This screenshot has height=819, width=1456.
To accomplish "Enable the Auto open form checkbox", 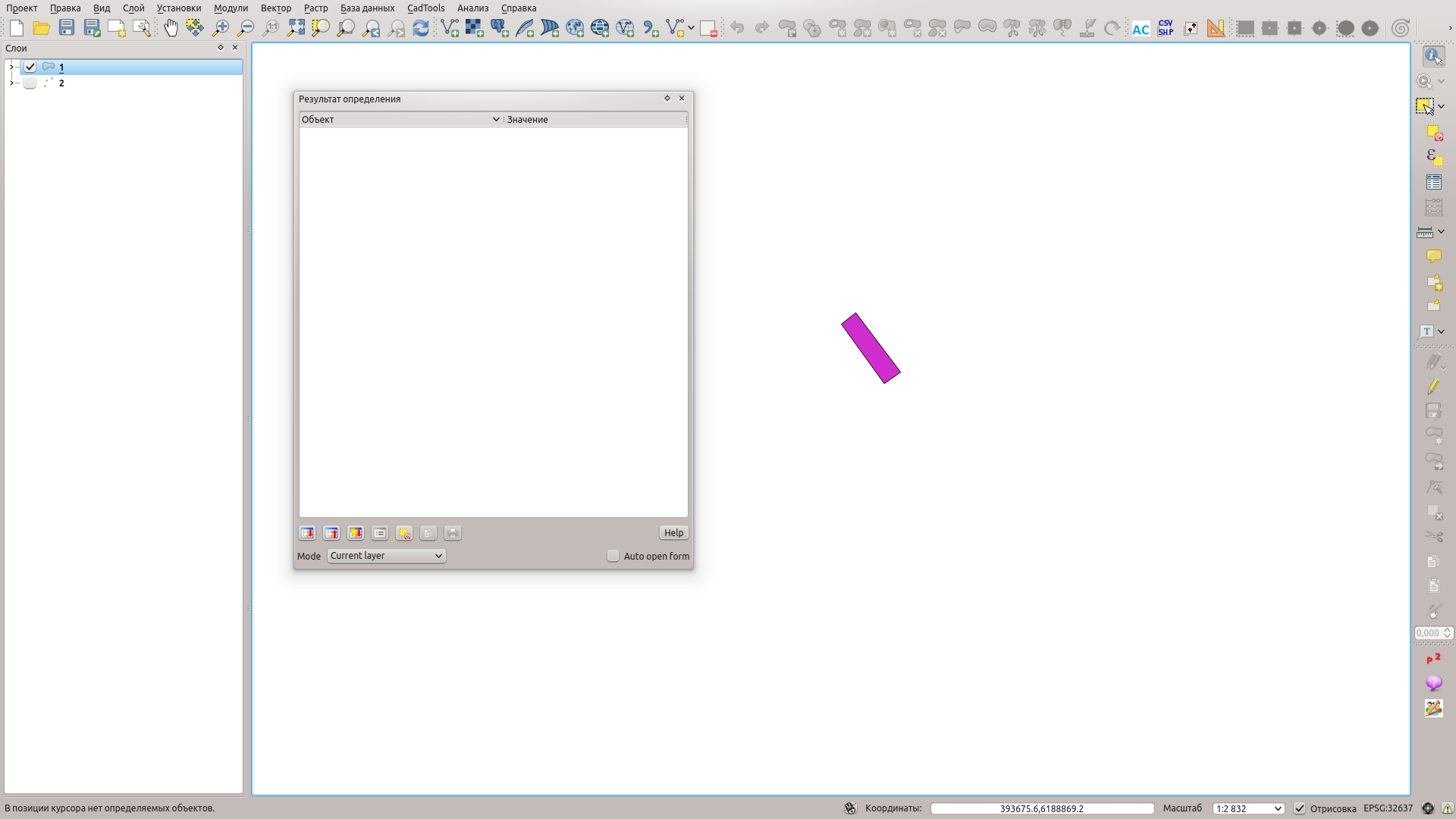I will click(613, 556).
